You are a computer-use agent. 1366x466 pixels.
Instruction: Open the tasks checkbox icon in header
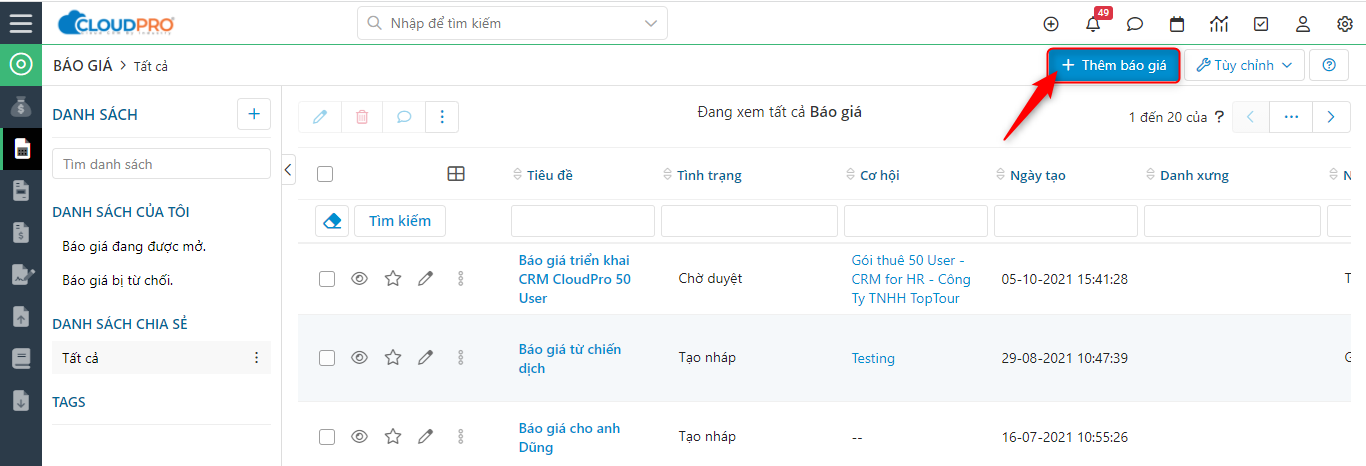pos(1261,24)
